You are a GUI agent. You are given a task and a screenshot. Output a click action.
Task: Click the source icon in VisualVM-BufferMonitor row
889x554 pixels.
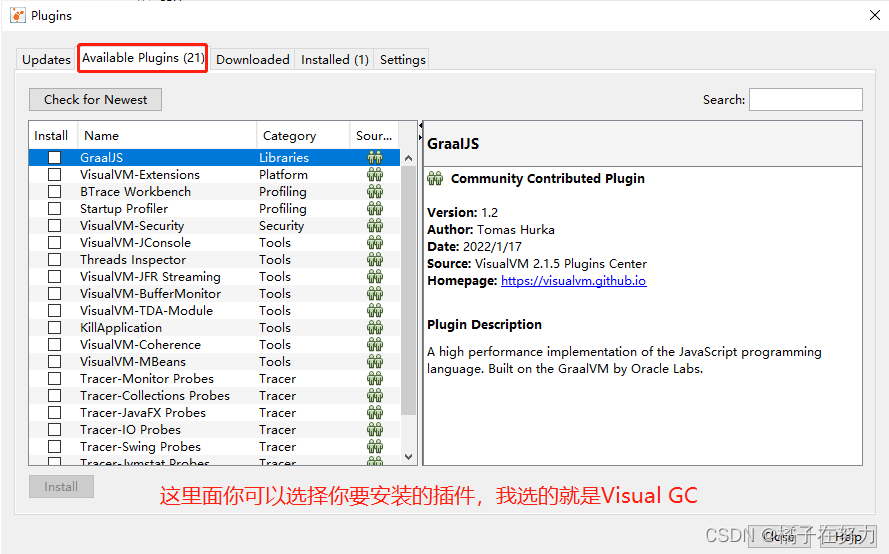pyautogui.click(x=375, y=294)
